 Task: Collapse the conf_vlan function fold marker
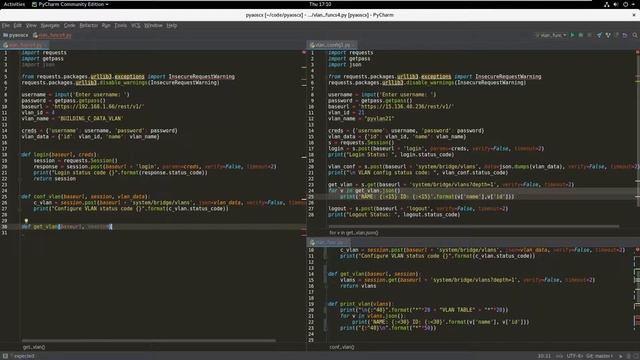click(x=20, y=197)
